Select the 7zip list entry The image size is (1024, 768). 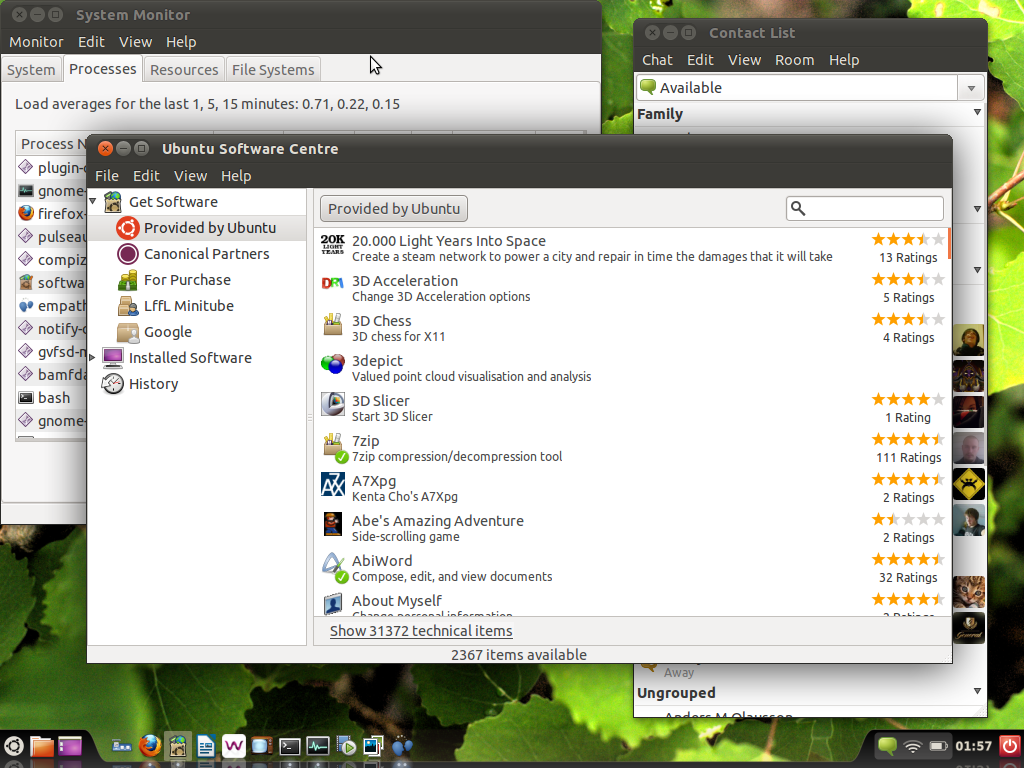click(x=632, y=449)
